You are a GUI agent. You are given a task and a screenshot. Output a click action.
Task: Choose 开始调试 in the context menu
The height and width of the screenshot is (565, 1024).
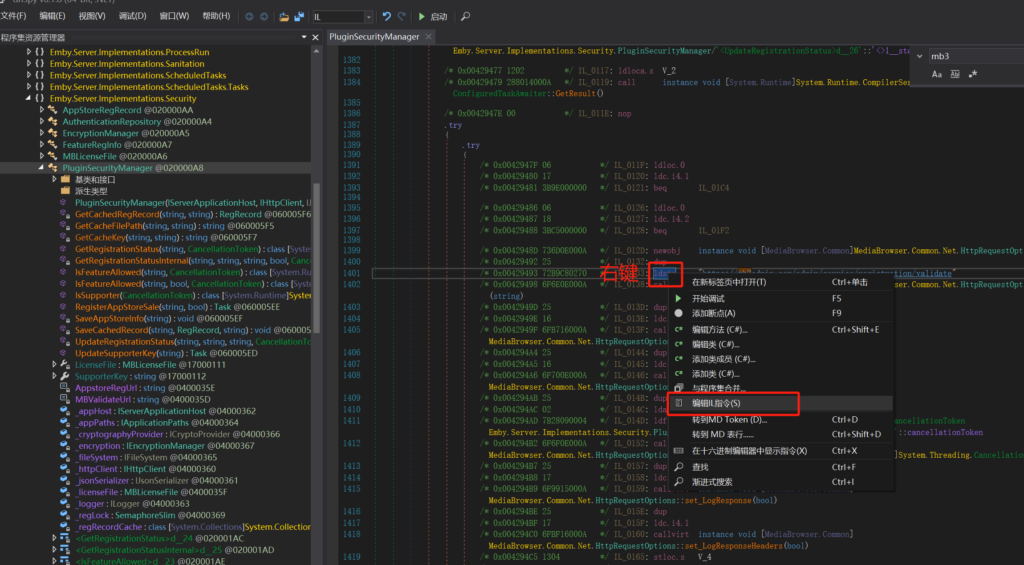point(781,299)
